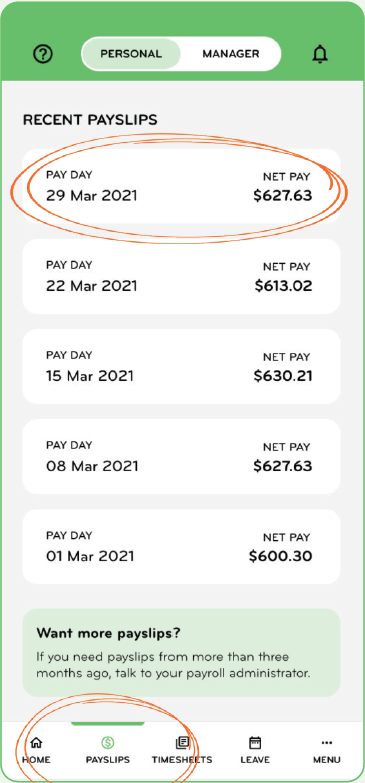This screenshot has width=365, height=783.
Task: Select the 08 Mar 2021 payslip
Action: click(x=181, y=456)
